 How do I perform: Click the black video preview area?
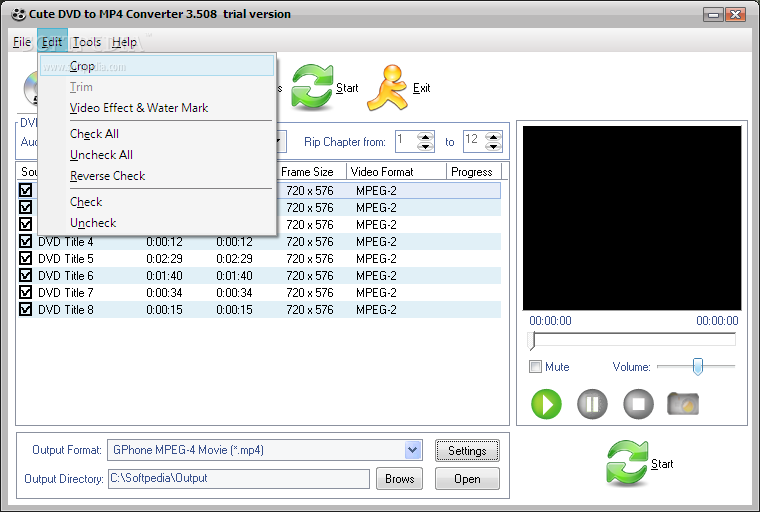click(x=632, y=218)
